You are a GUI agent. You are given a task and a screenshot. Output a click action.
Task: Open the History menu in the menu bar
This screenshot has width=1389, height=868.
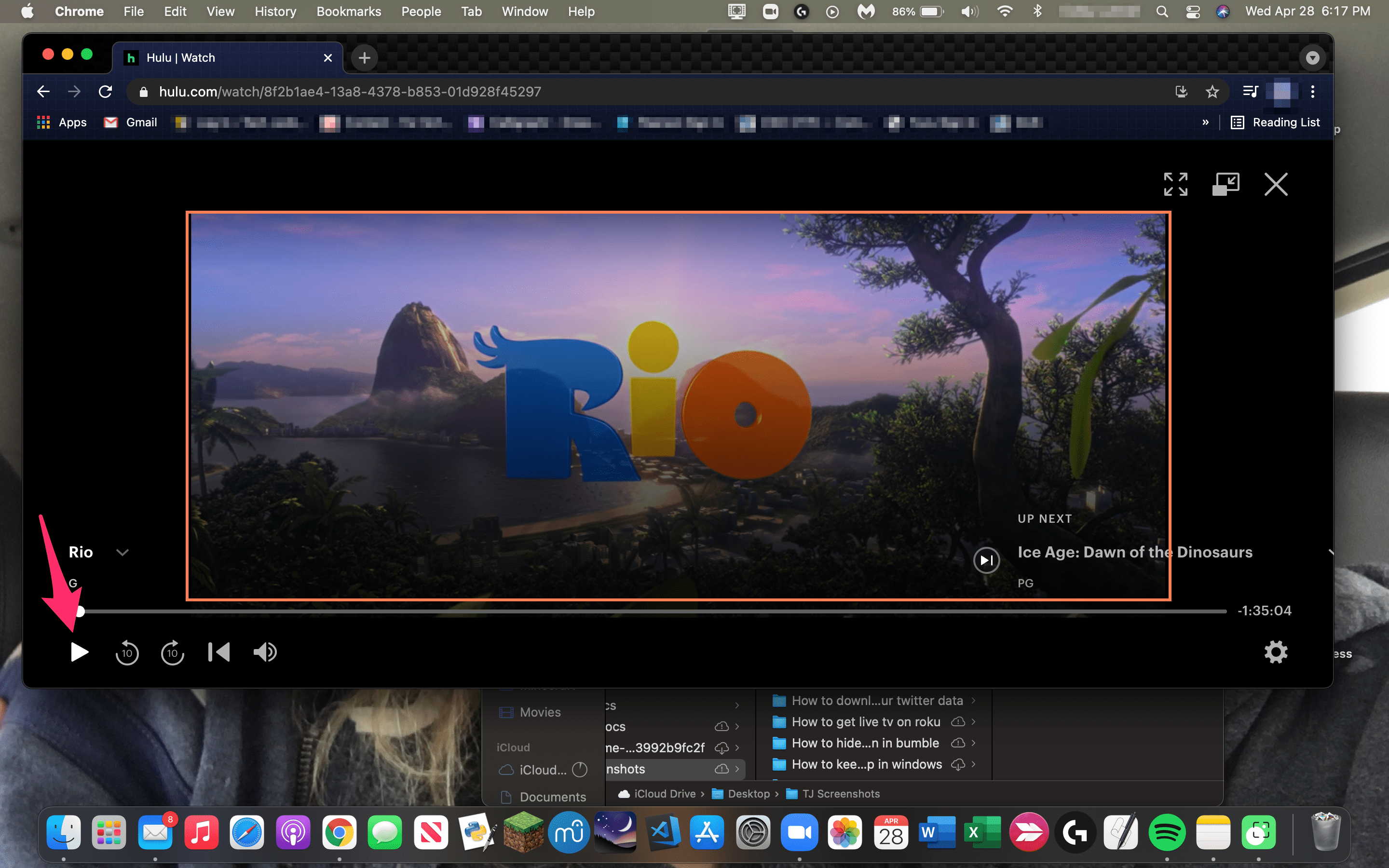[275, 12]
